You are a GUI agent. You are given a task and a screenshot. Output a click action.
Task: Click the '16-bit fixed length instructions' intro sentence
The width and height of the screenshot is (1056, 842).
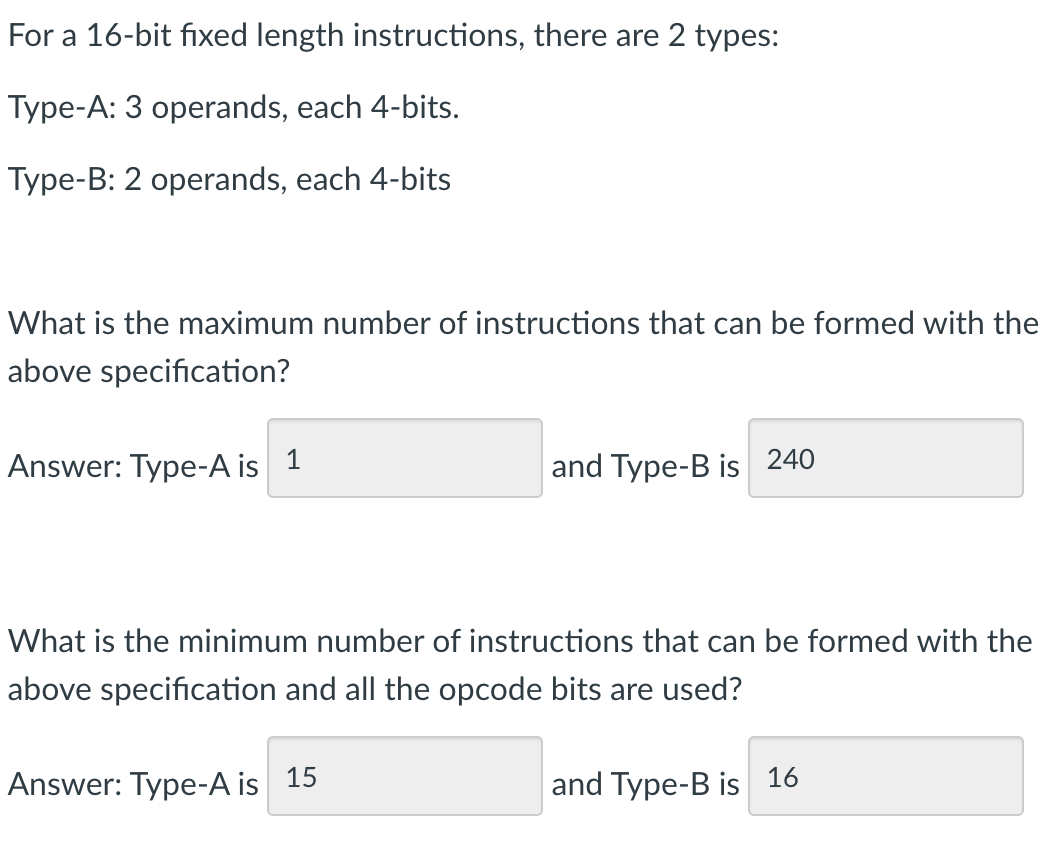pos(393,36)
